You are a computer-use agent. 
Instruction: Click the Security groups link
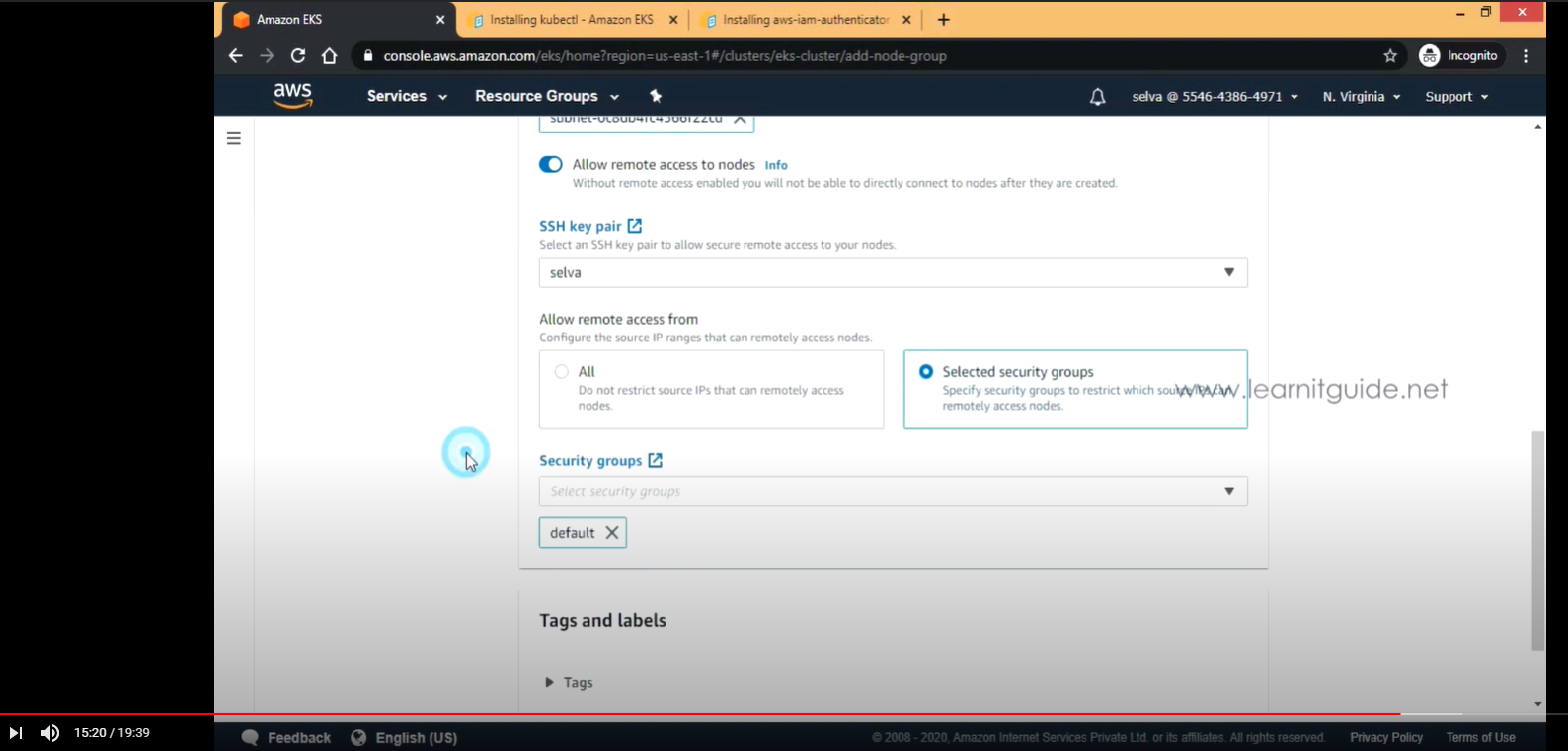coord(590,461)
